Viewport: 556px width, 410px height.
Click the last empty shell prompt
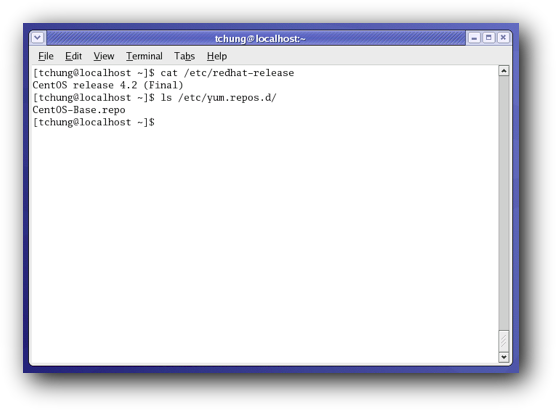94,122
